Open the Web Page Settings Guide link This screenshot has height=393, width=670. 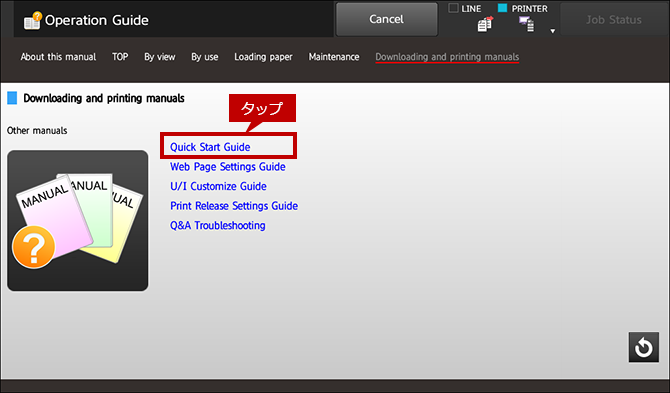(228, 167)
